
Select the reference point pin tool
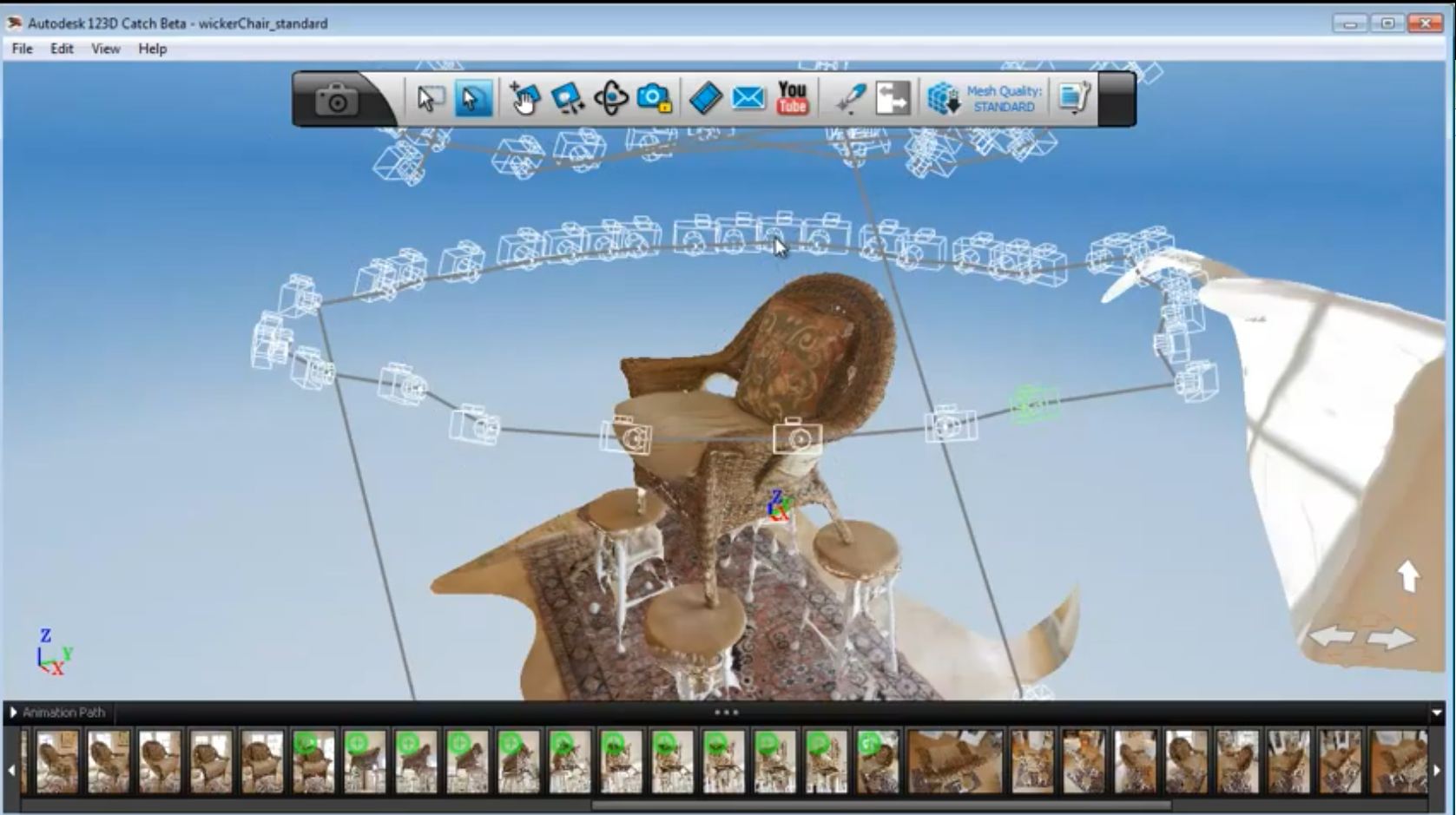pyautogui.click(x=849, y=99)
